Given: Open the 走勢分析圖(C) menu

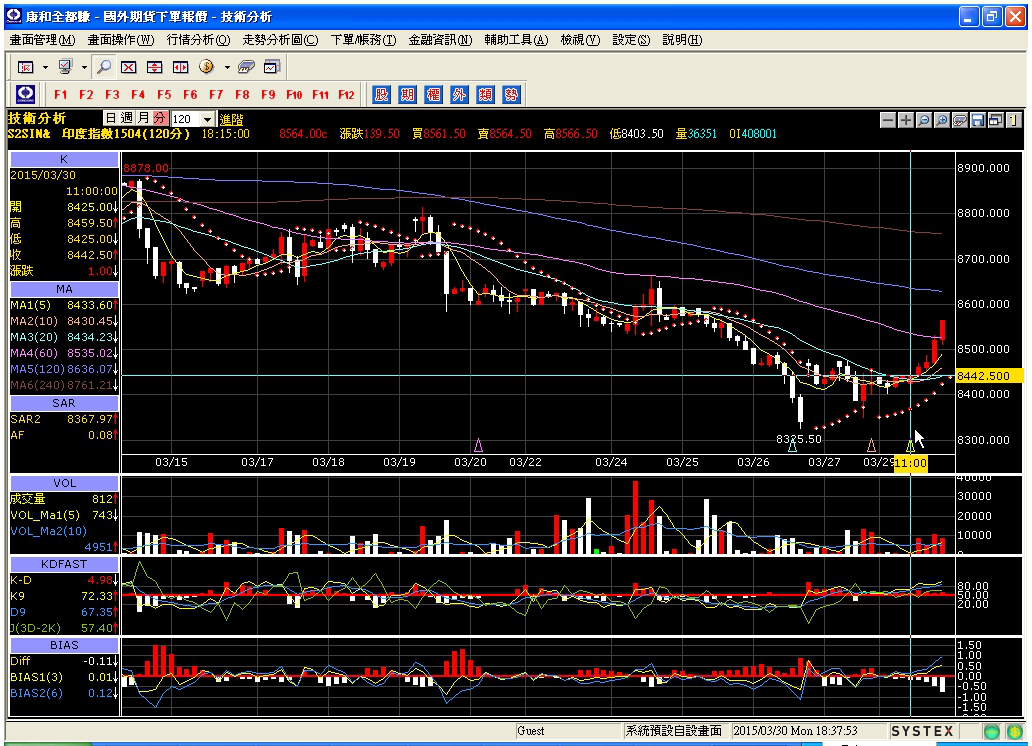Looking at the screenshot, I should pos(280,40).
